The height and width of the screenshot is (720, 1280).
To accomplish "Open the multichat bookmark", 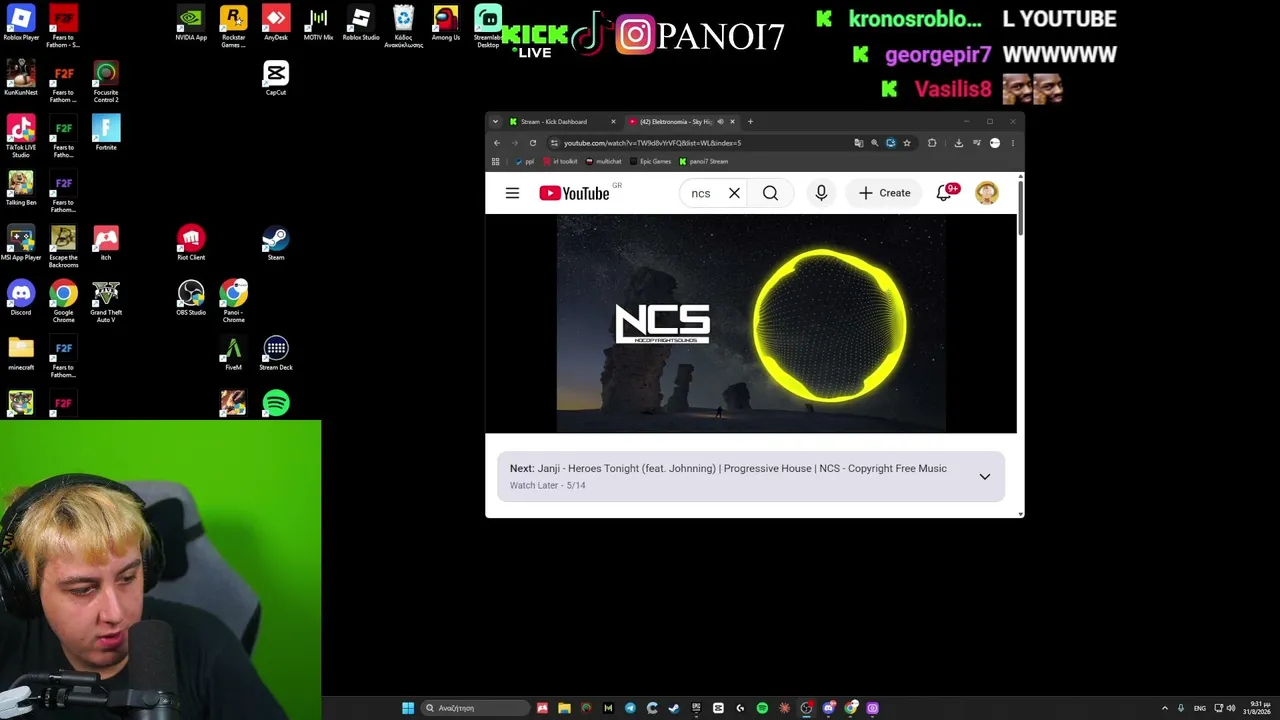I will point(604,162).
